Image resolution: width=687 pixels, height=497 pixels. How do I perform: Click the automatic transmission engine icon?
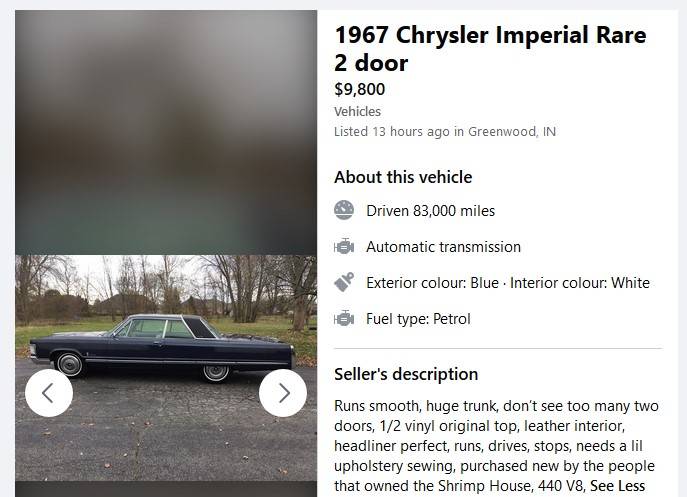(x=344, y=246)
